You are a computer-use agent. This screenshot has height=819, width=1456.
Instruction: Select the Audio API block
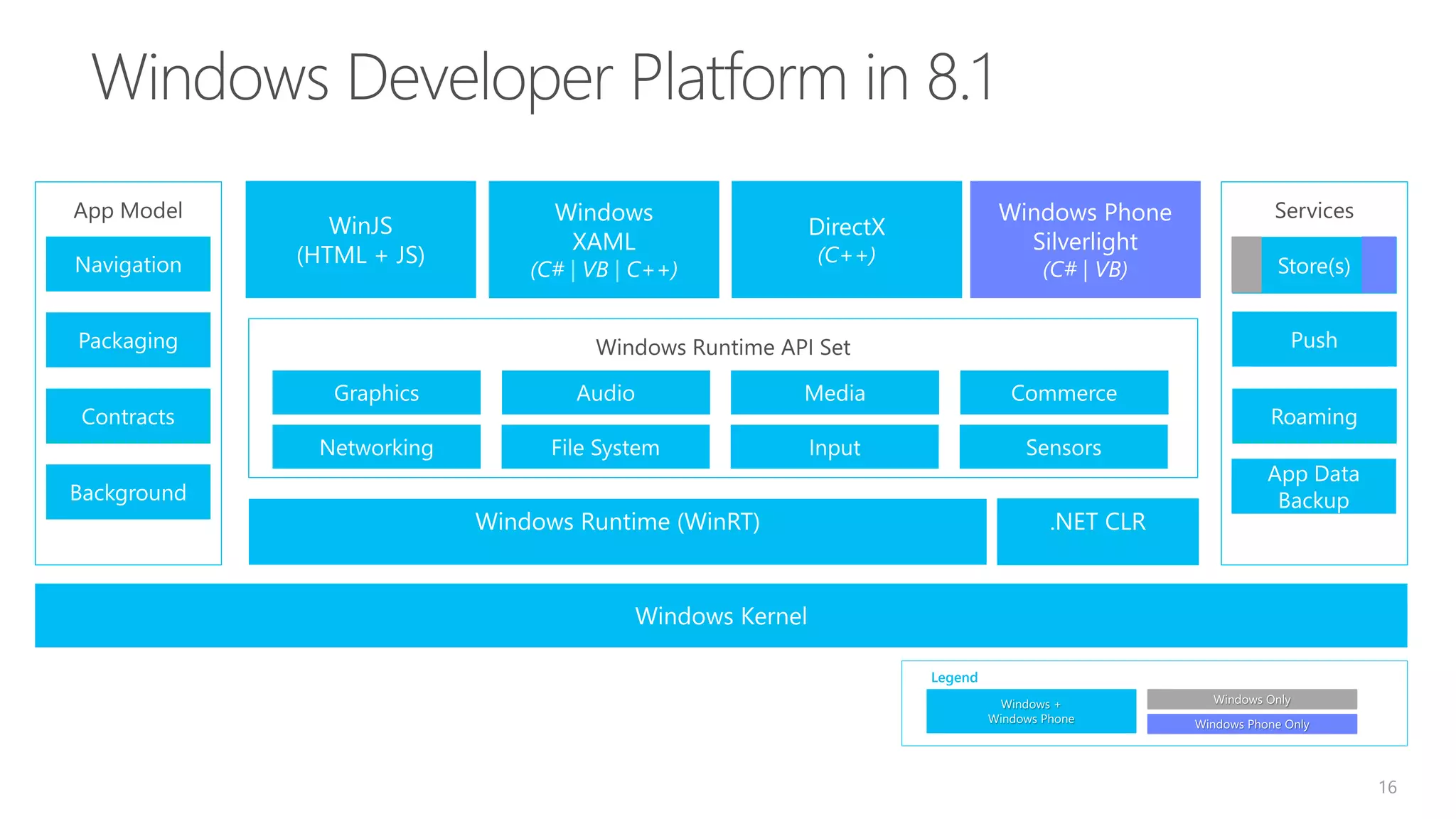(606, 392)
